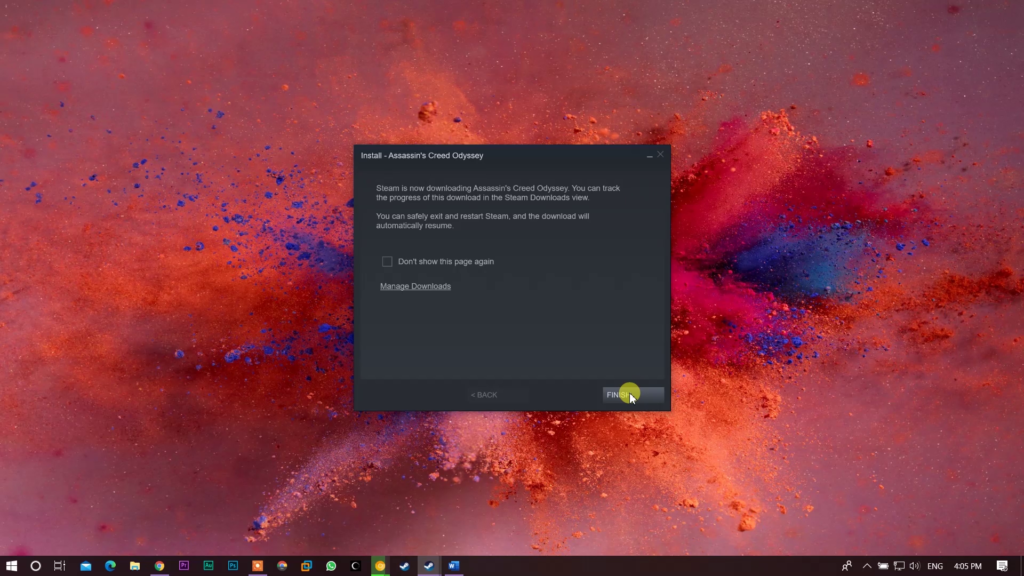Launch the Mail app from taskbar
This screenshot has height=576, width=1024.
pyautogui.click(x=86, y=566)
